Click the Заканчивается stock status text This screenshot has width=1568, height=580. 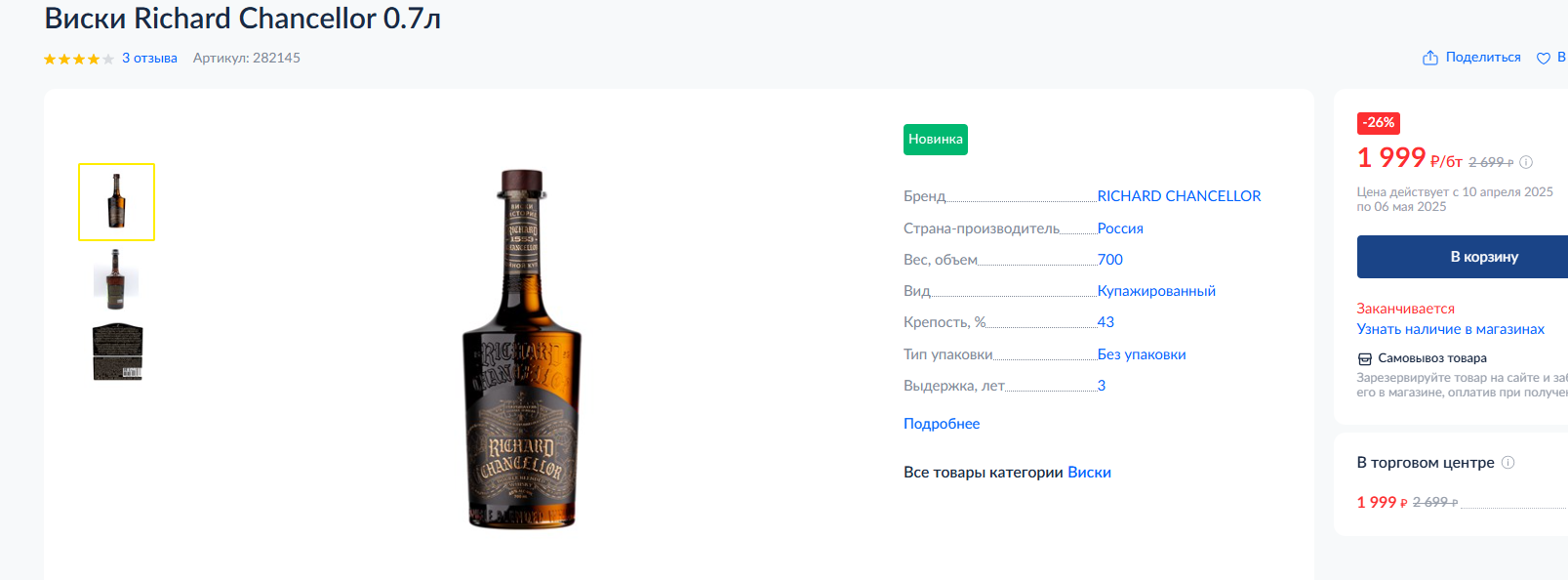tap(1405, 309)
